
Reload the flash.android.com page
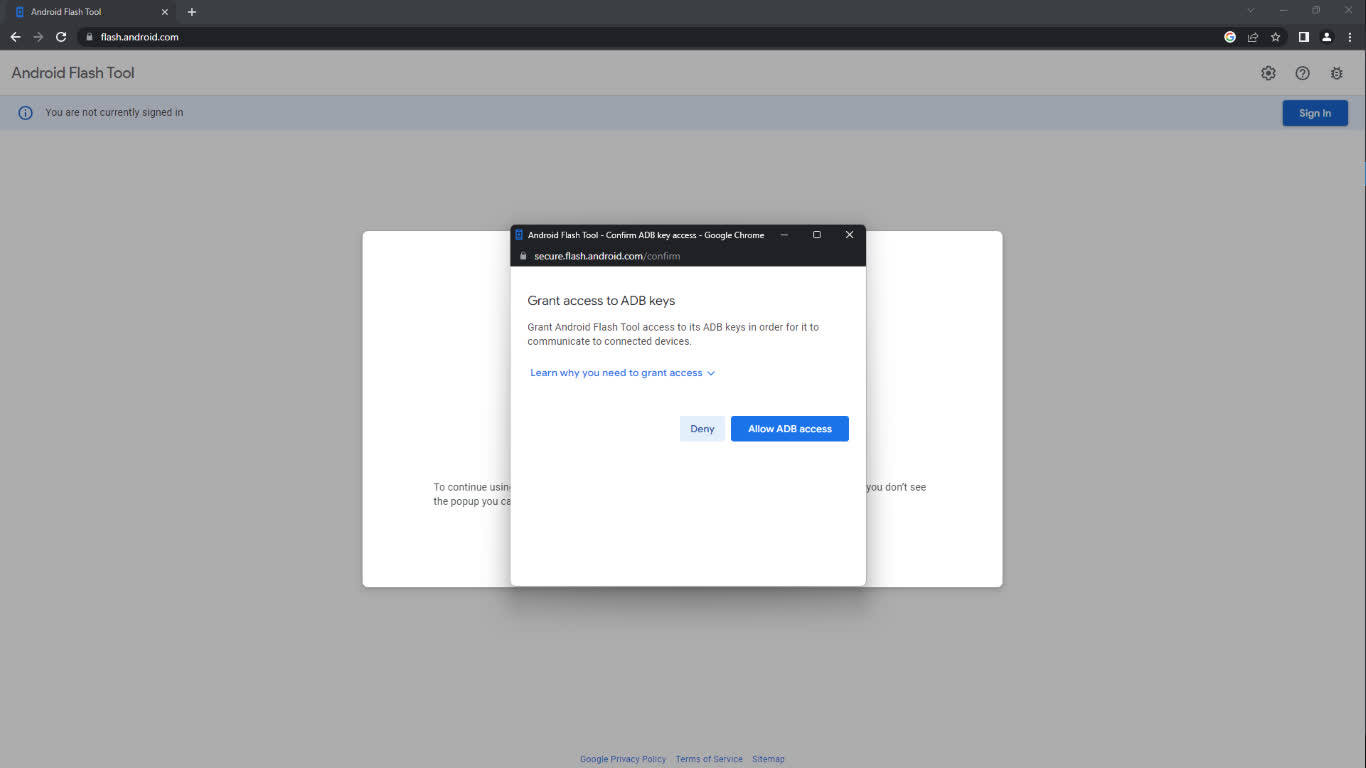coord(61,37)
